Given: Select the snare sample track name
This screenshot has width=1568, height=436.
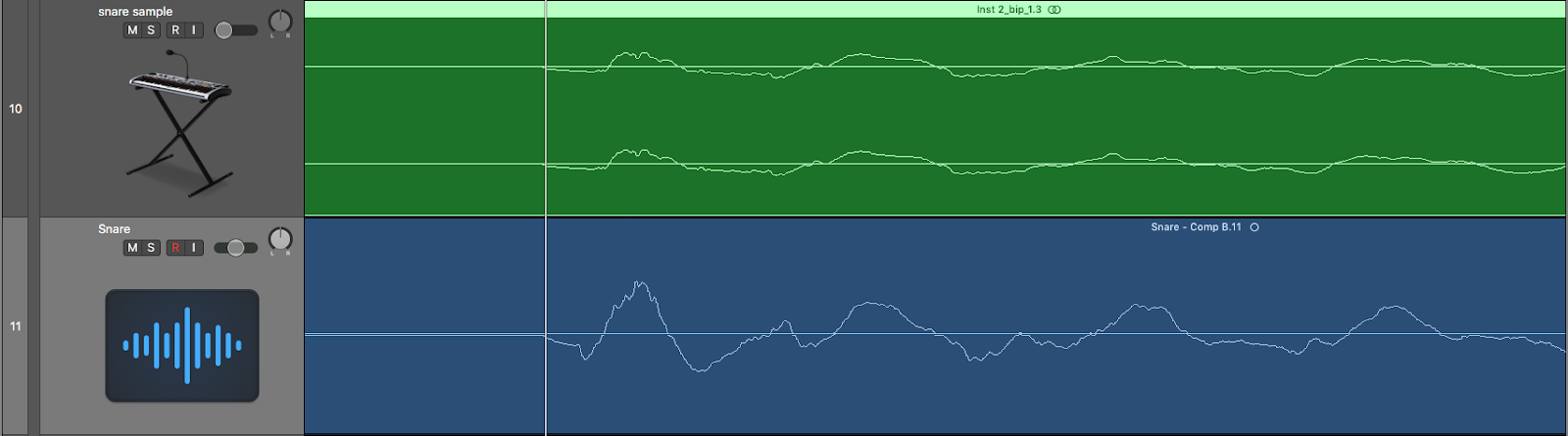Looking at the screenshot, I should (135, 12).
